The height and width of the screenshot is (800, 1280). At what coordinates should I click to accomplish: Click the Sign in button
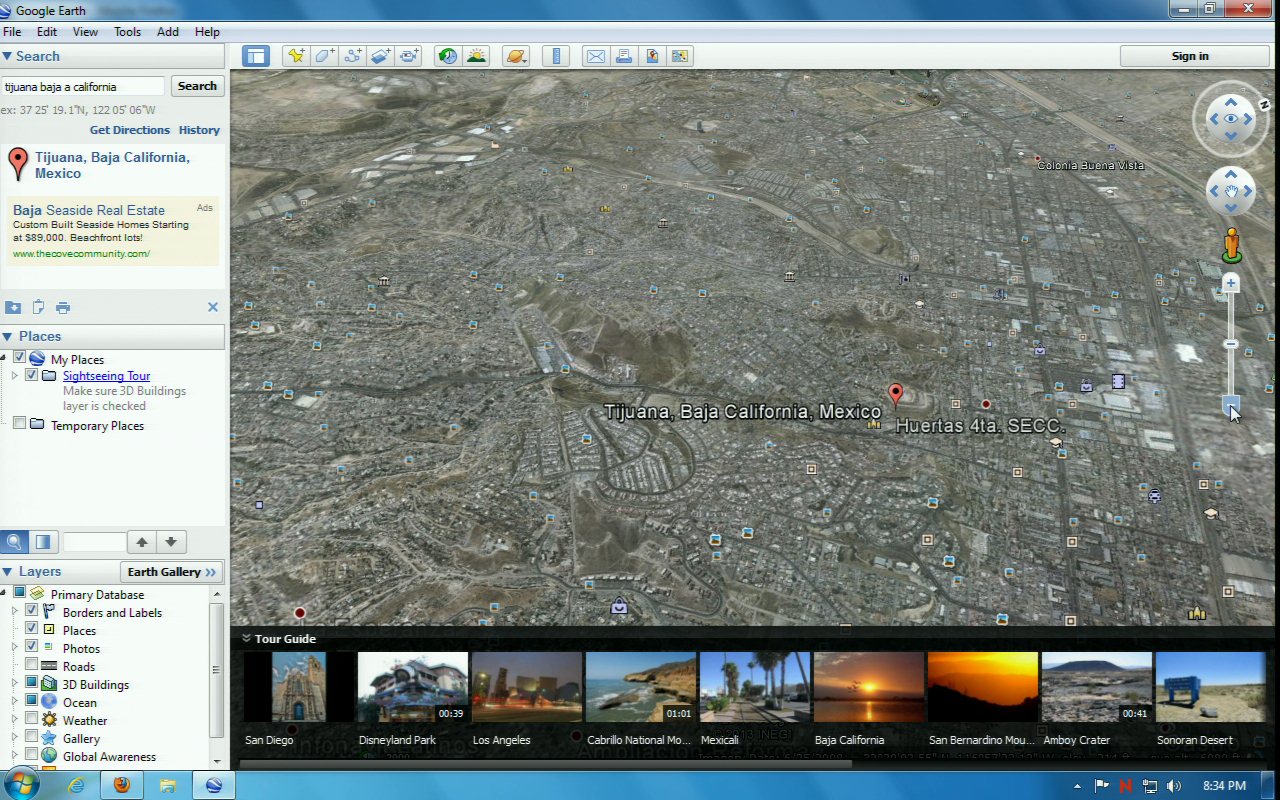click(1189, 56)
